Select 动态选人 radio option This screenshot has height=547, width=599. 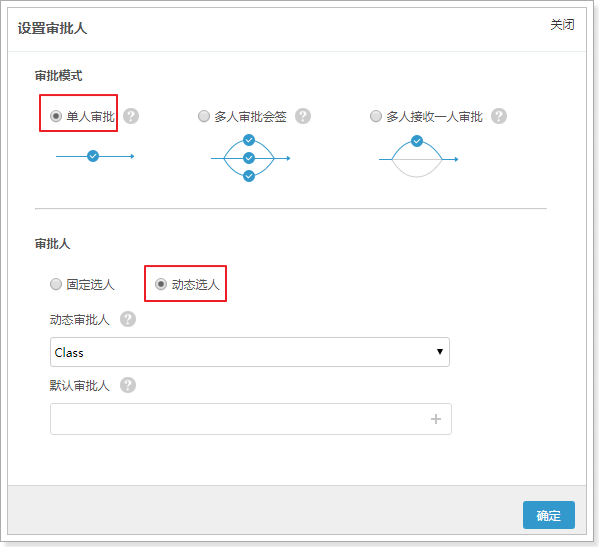tap(161, 284)
